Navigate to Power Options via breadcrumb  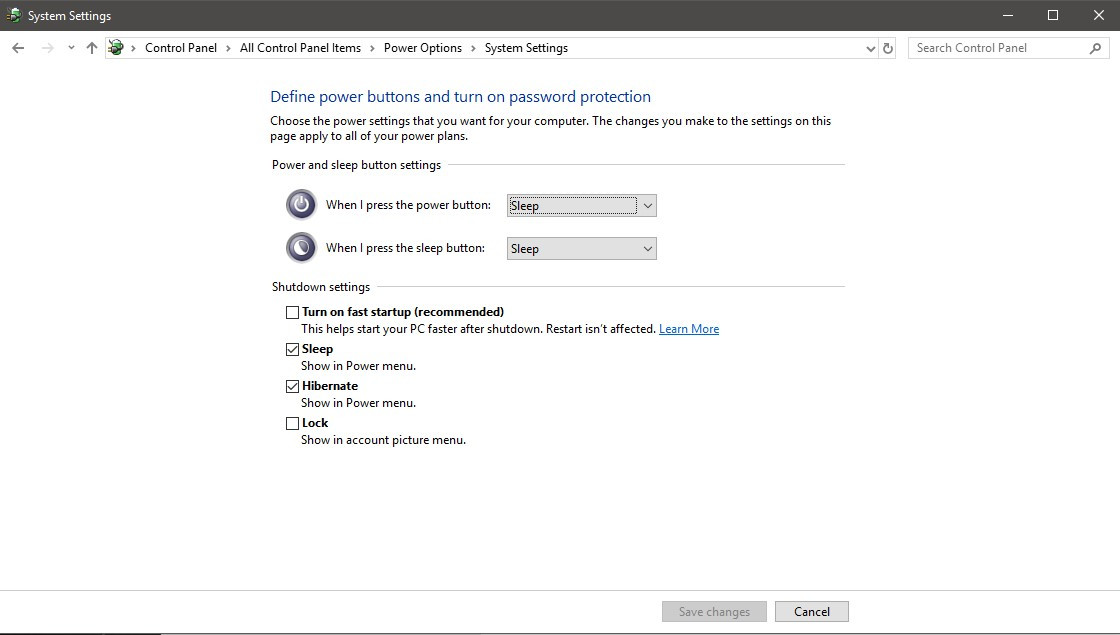coord(422,47)
